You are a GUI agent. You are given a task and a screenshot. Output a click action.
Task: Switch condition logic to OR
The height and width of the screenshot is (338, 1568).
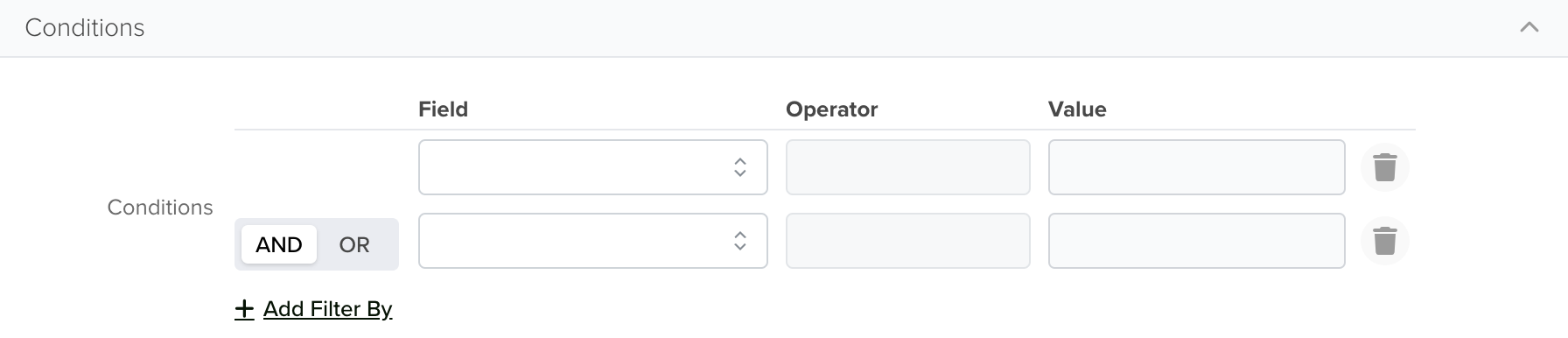pyautogui.click(x=354, y=244)
